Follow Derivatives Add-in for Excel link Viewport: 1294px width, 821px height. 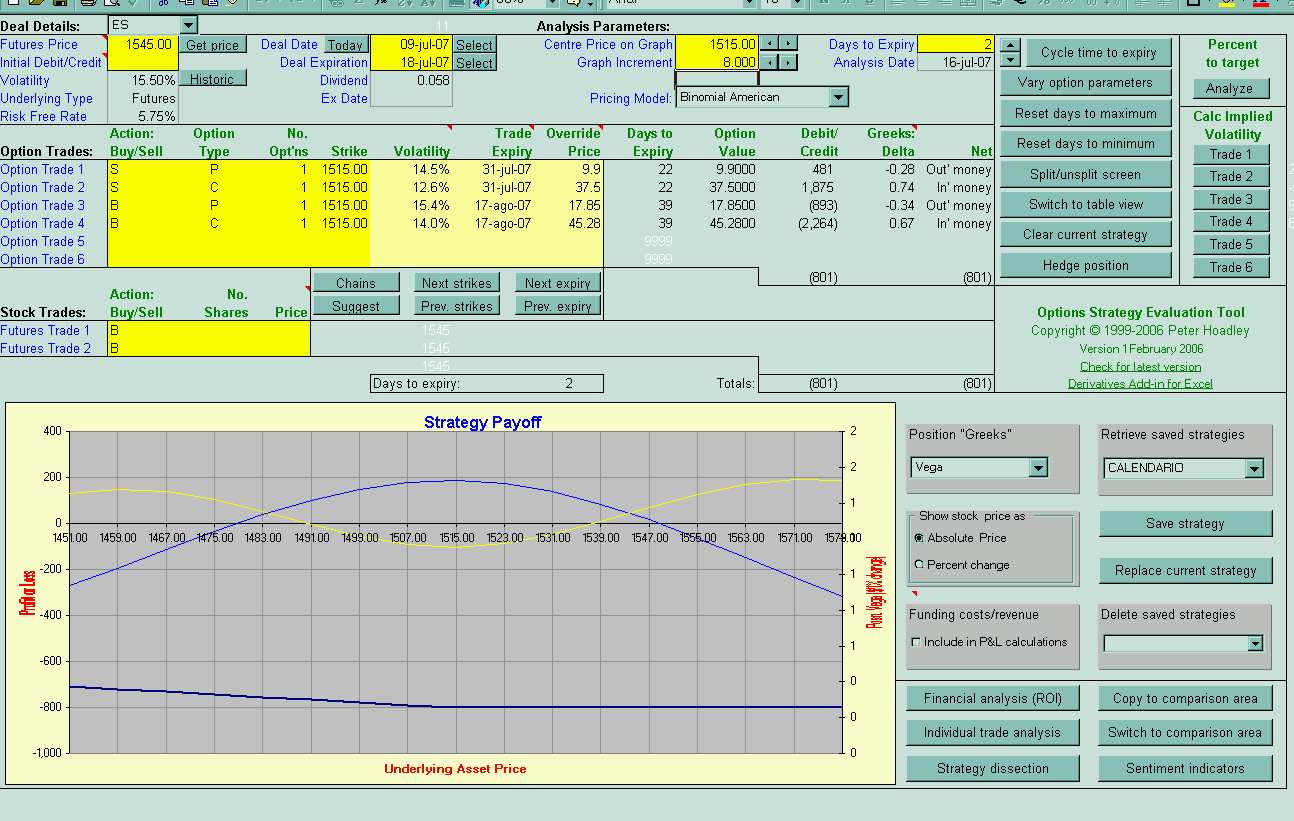tap(1140, 384)
